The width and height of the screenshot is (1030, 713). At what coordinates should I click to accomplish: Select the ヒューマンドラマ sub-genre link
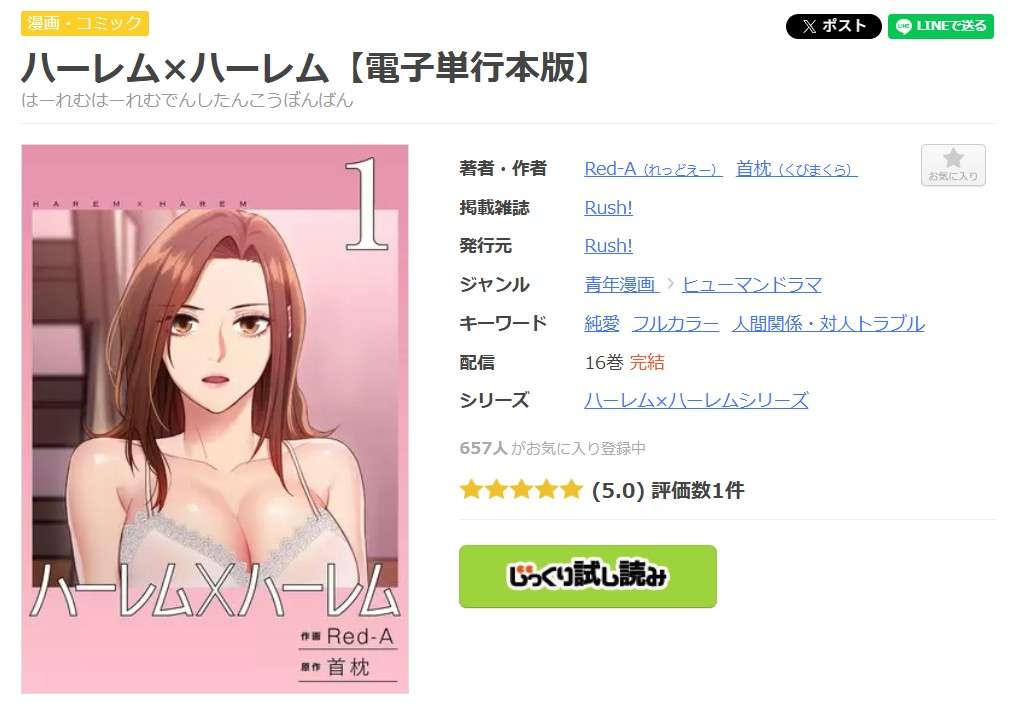tap(751, 285)
